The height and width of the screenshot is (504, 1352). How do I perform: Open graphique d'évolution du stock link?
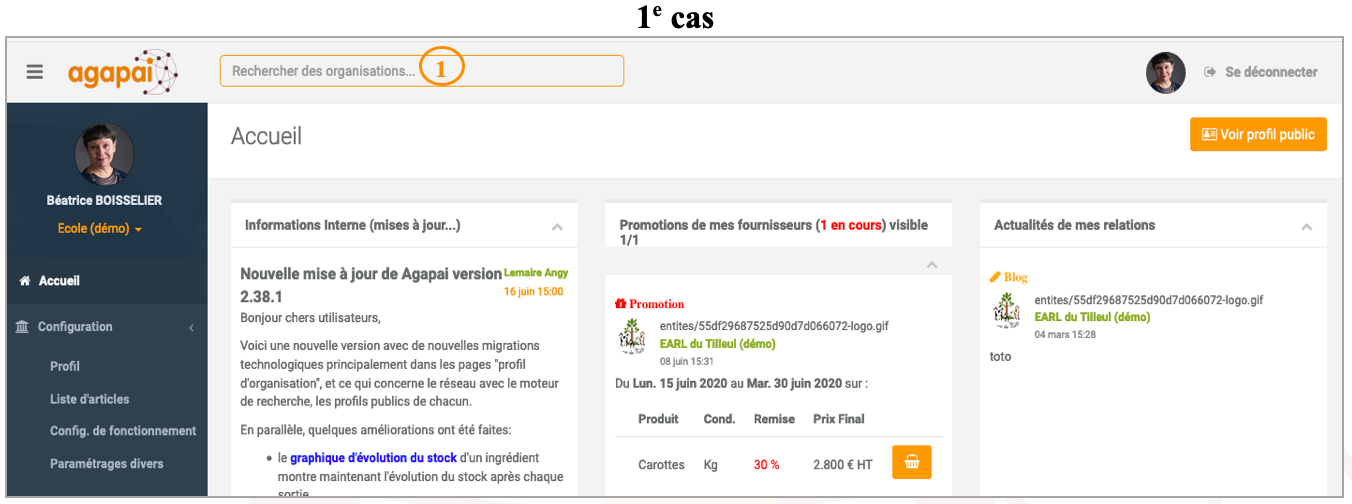(373, 458)
